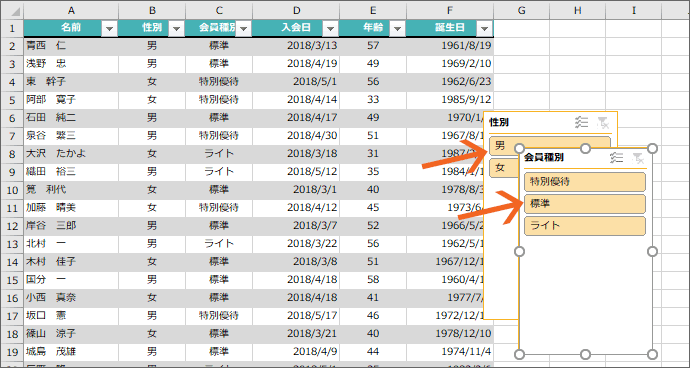The image size is (690, 368).
Task: Click cell containing 北村 一
Action: (x=71, y=244)
